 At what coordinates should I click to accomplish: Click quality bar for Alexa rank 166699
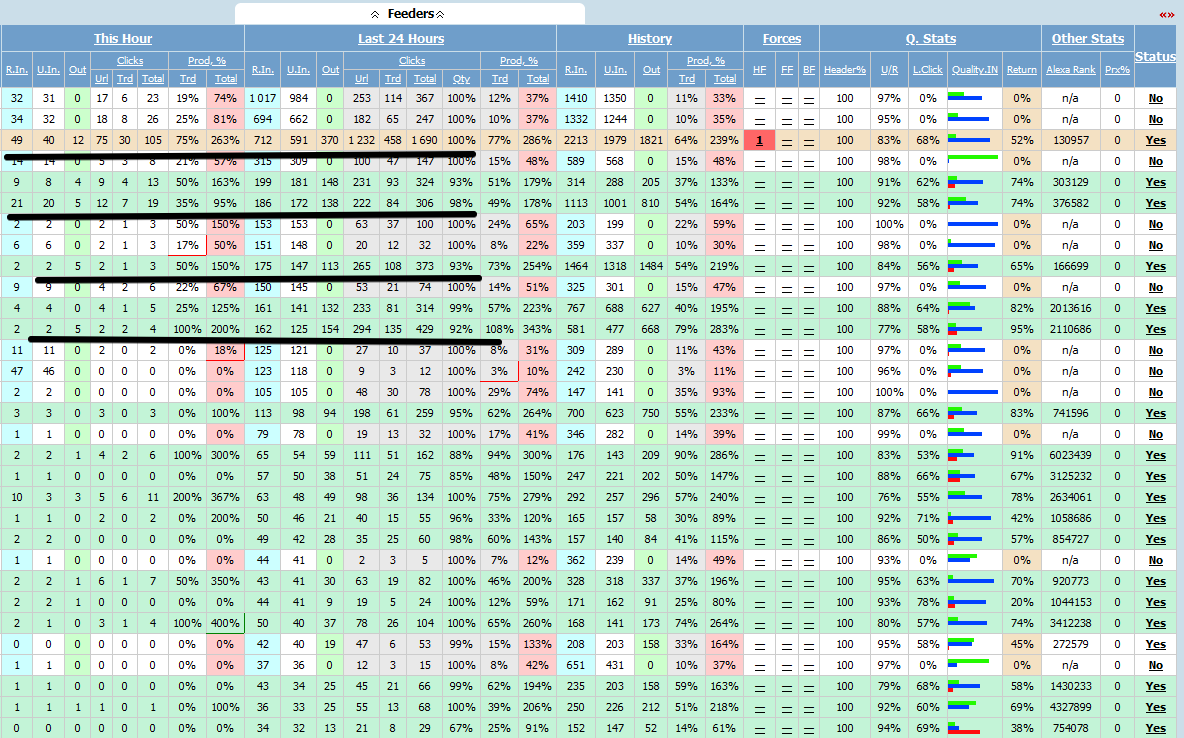pyautogui.click(x=964, y=265)
